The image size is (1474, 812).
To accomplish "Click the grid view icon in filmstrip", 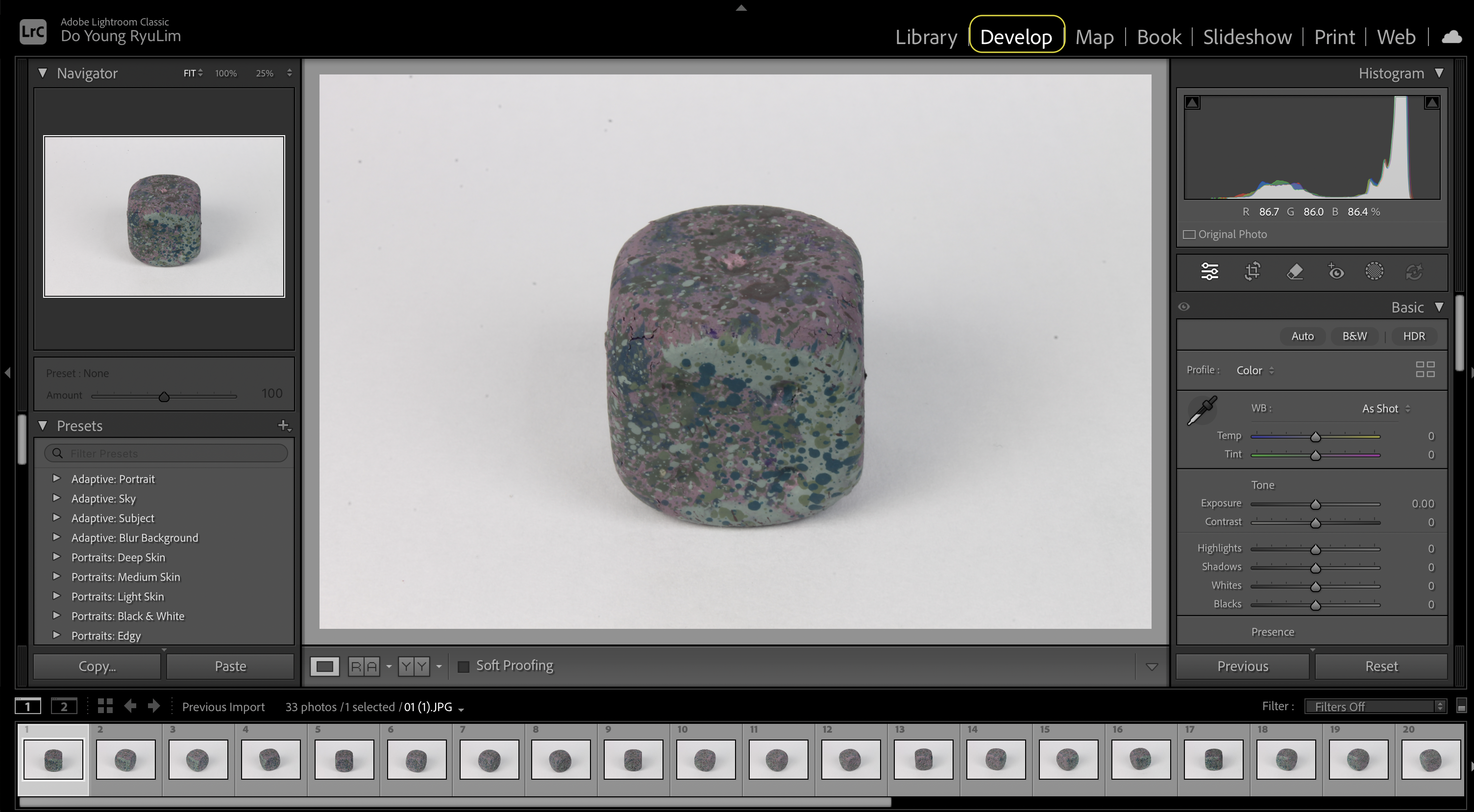I will pos(105,706).
